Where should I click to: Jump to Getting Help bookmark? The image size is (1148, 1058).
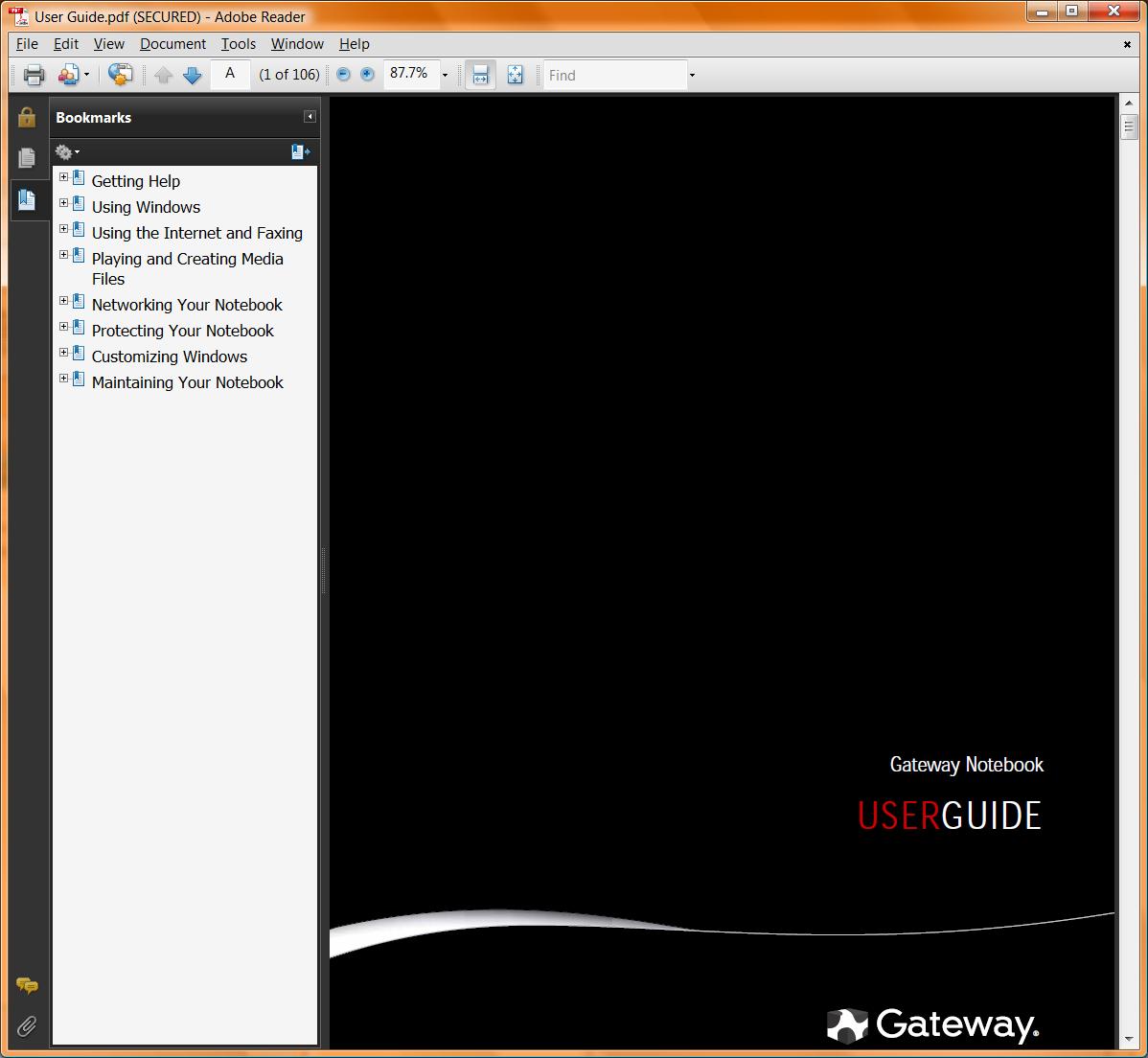click(x=136, y=181)
